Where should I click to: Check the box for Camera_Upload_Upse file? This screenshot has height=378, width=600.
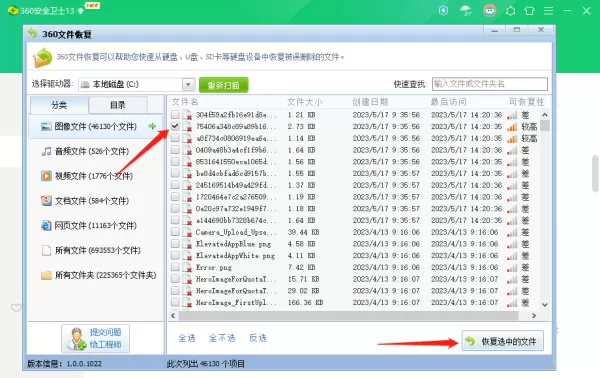[x=175, y=232]
